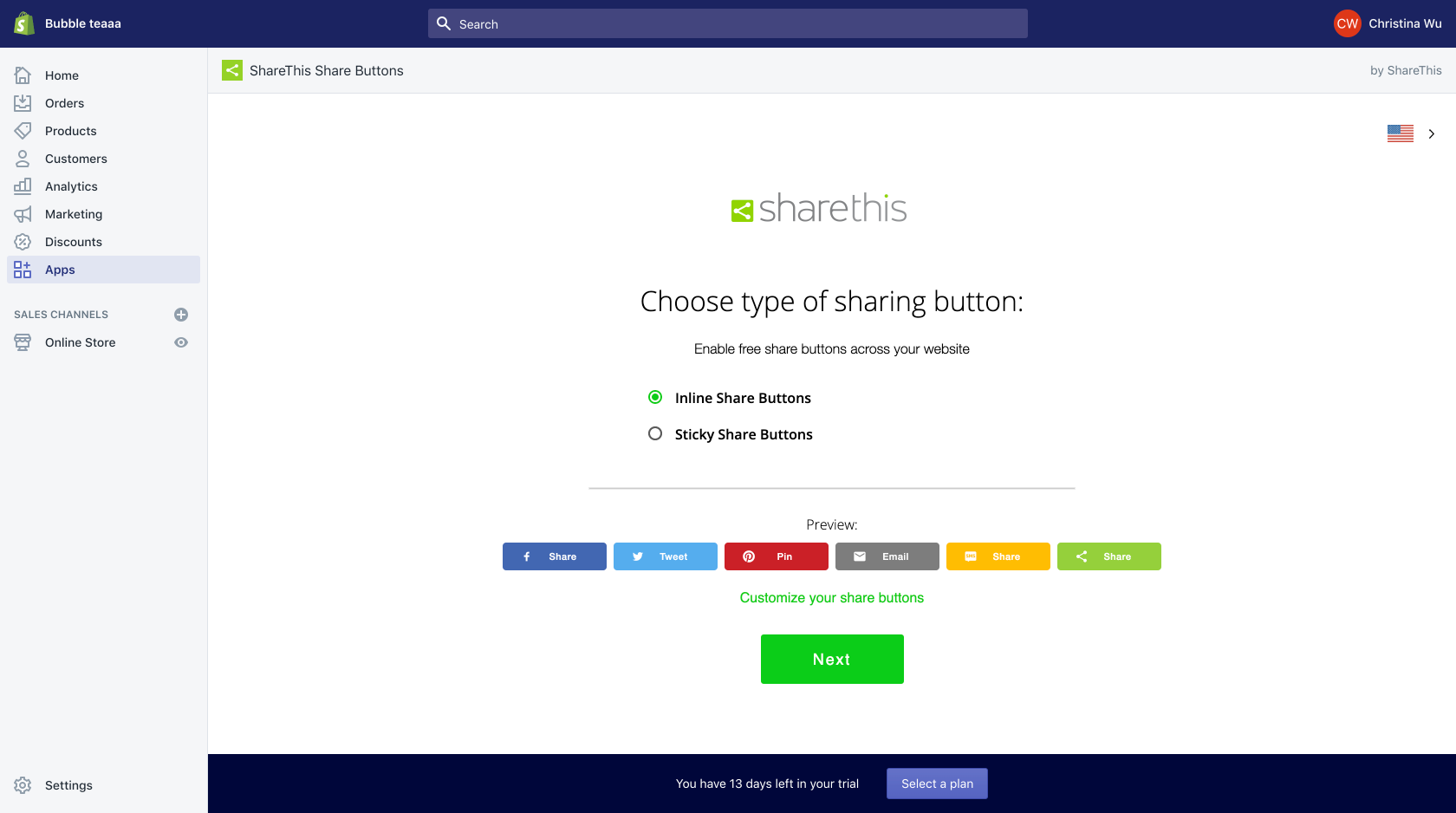Click the green Next button
This screenshot has width=1456, height=813.
[x=832, y=659]
